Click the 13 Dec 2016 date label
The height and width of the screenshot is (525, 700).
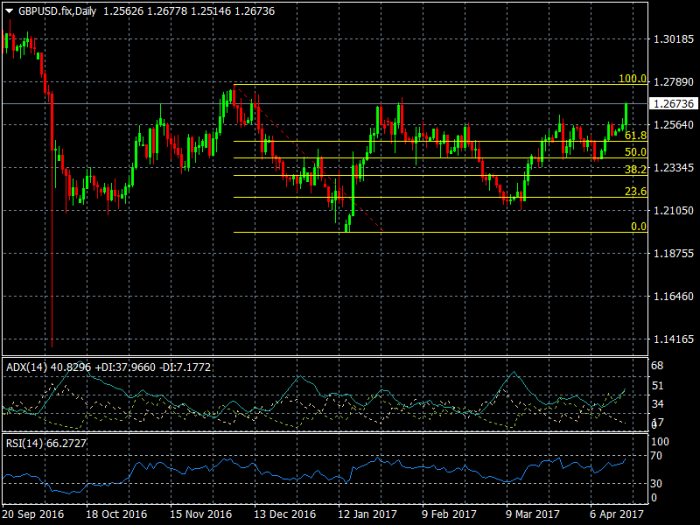tap(284, 514)
